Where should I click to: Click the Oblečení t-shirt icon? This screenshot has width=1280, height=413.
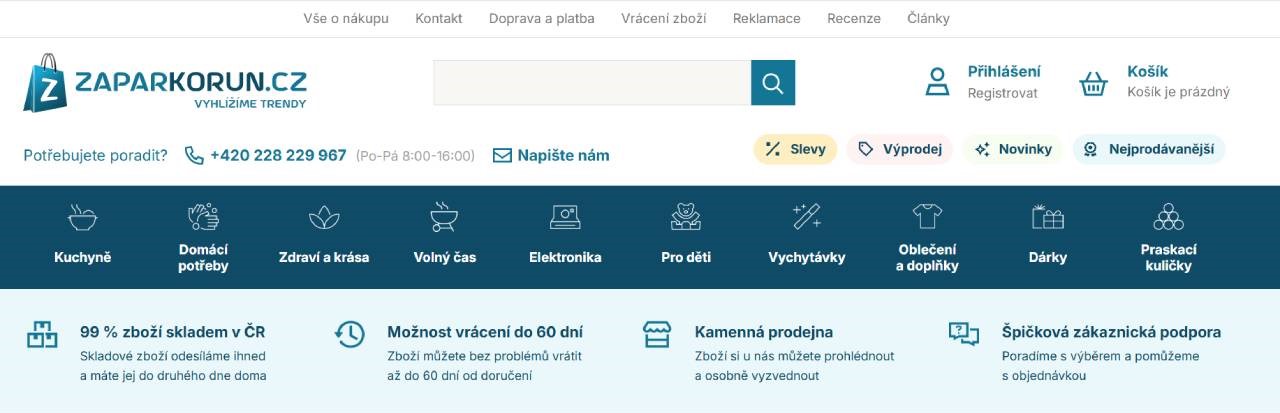(927, 216)
